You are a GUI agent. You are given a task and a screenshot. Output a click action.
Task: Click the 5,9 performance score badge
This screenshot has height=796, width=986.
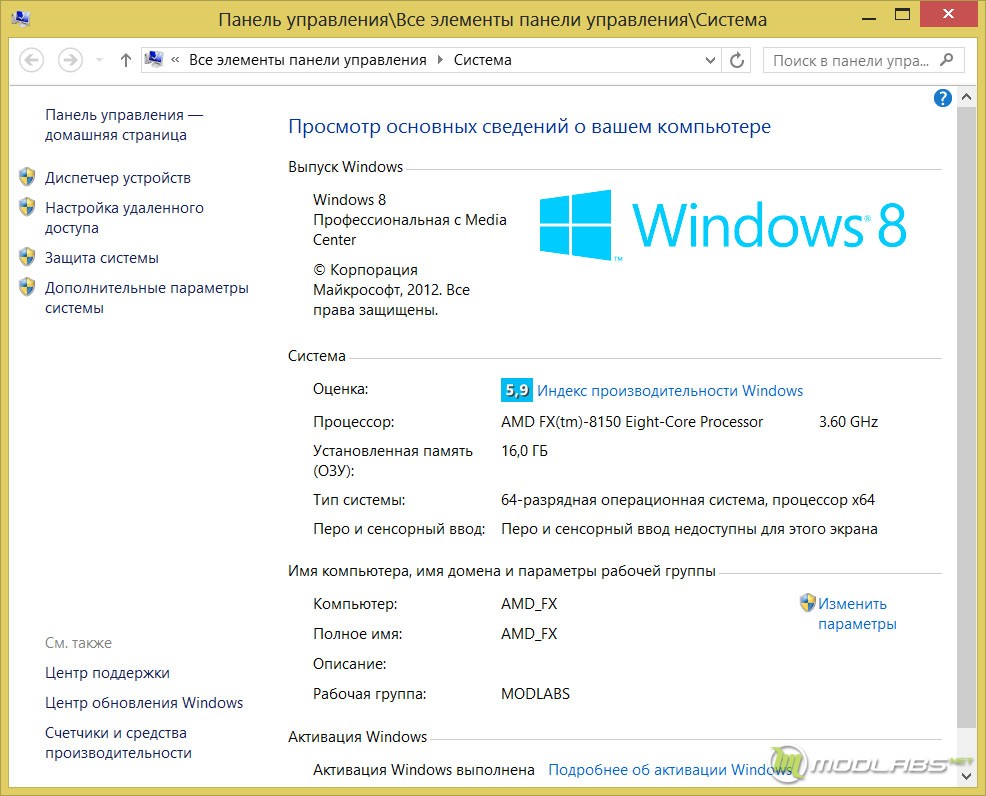point(517,390)
